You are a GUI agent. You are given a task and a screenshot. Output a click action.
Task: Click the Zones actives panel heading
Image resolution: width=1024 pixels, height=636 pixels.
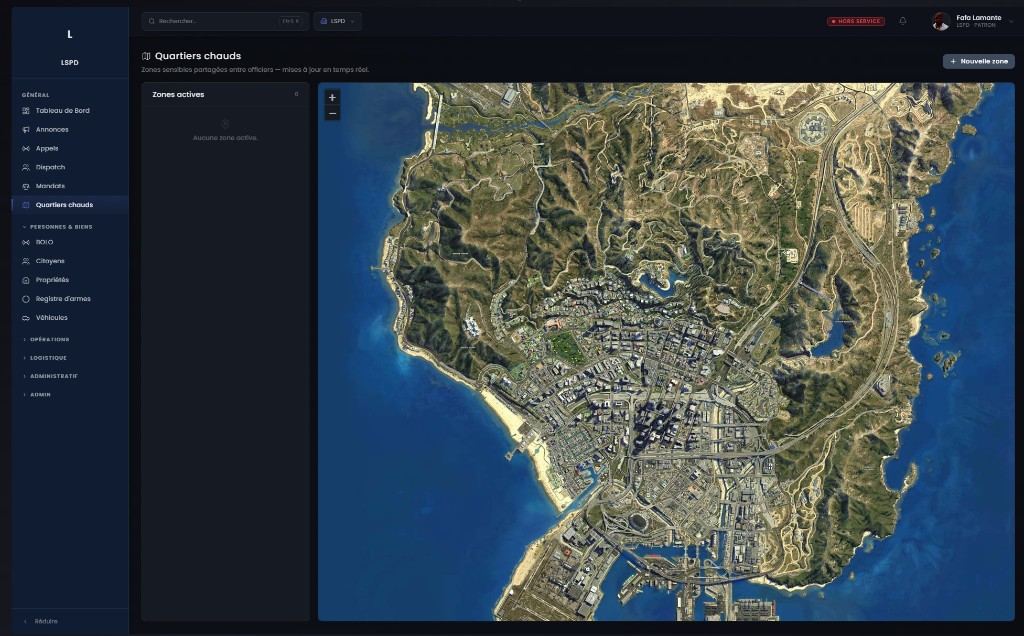click(x=178, y=94)
